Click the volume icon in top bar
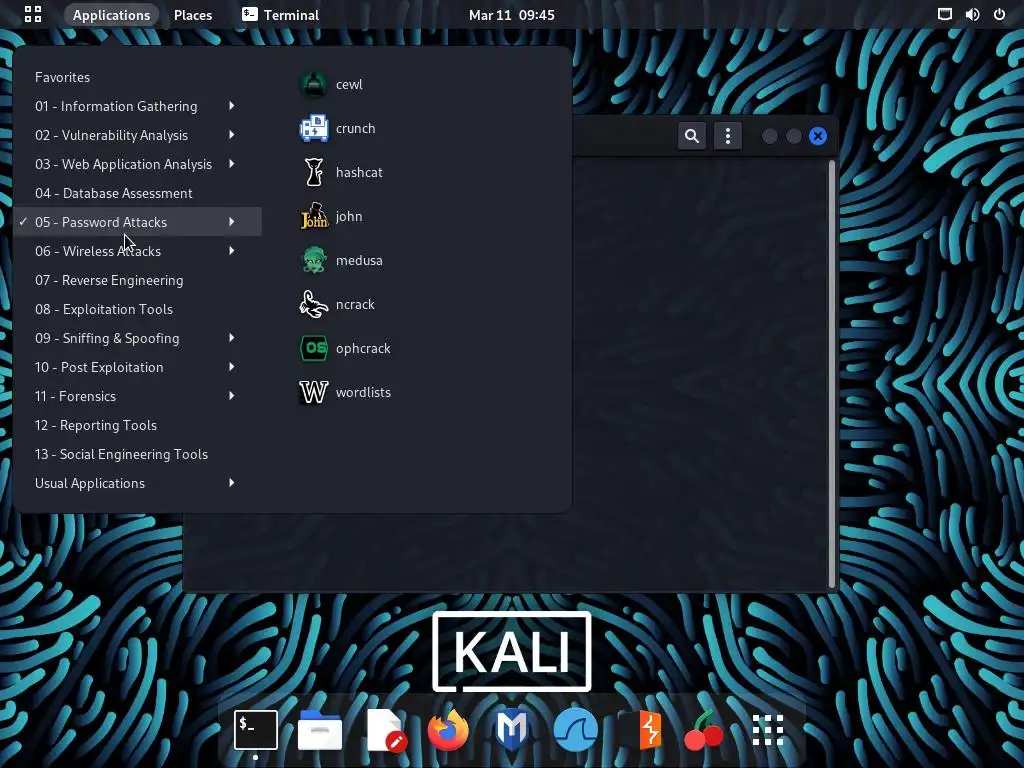The width and height of the screenshot is (1024, 768). pos(972,14)
